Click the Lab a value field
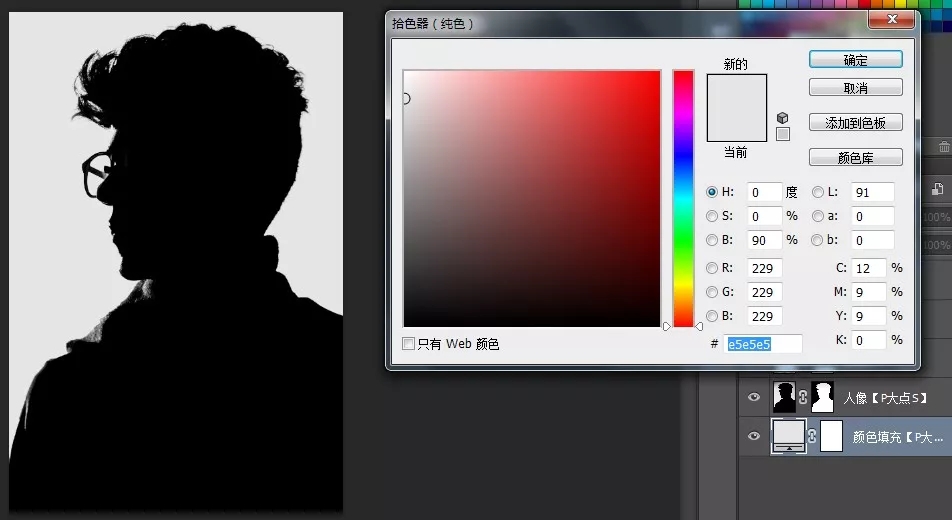The image size is (952, 520). point(872,216)
